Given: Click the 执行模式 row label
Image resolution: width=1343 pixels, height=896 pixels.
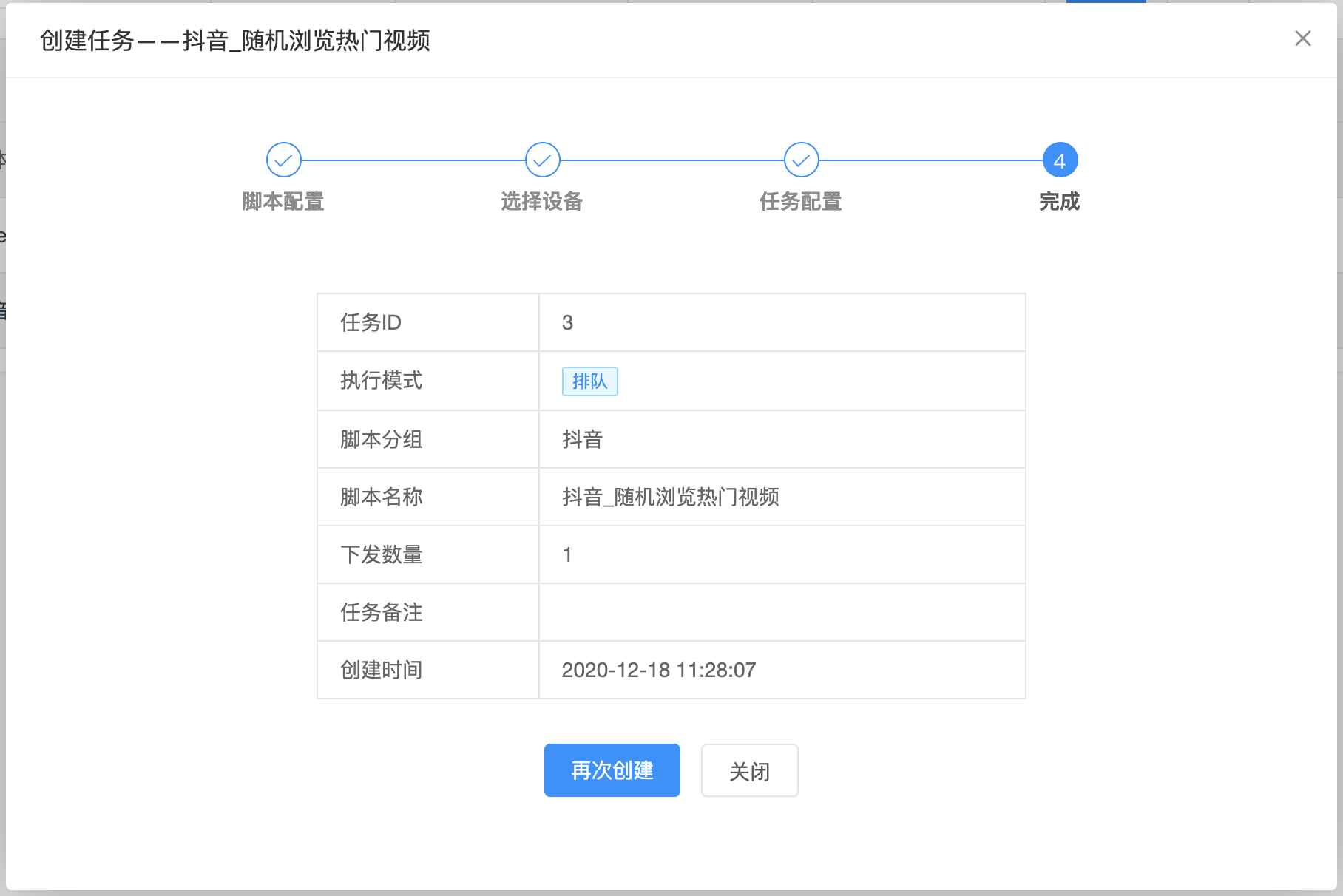Looking at the screenshot, I should (x=382, y=380).
